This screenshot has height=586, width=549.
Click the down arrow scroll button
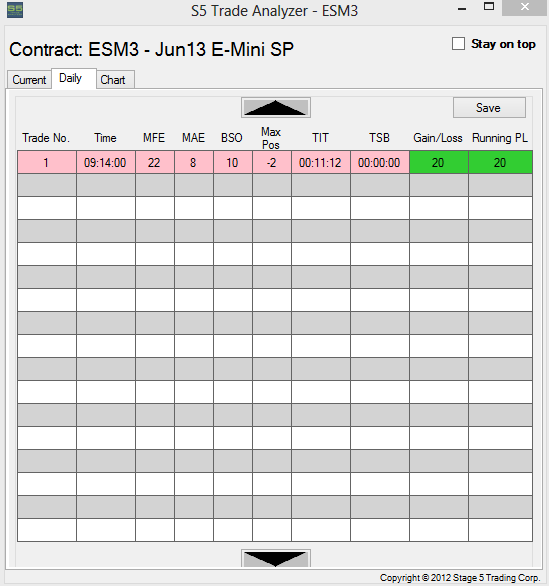[276, 558]
